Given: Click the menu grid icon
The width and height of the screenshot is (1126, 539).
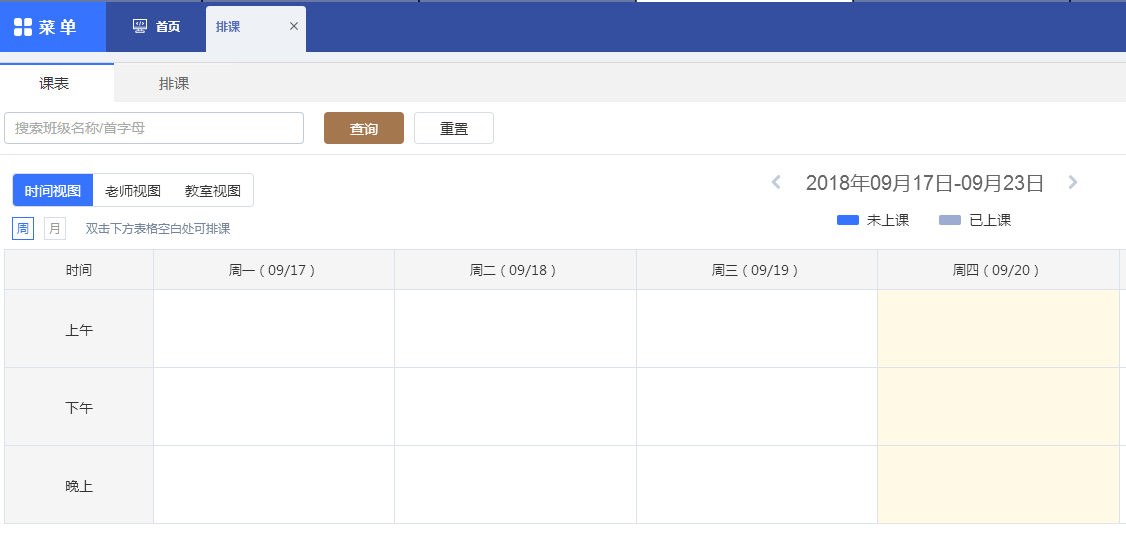Looking at the screenshot, I should (23, 27).
